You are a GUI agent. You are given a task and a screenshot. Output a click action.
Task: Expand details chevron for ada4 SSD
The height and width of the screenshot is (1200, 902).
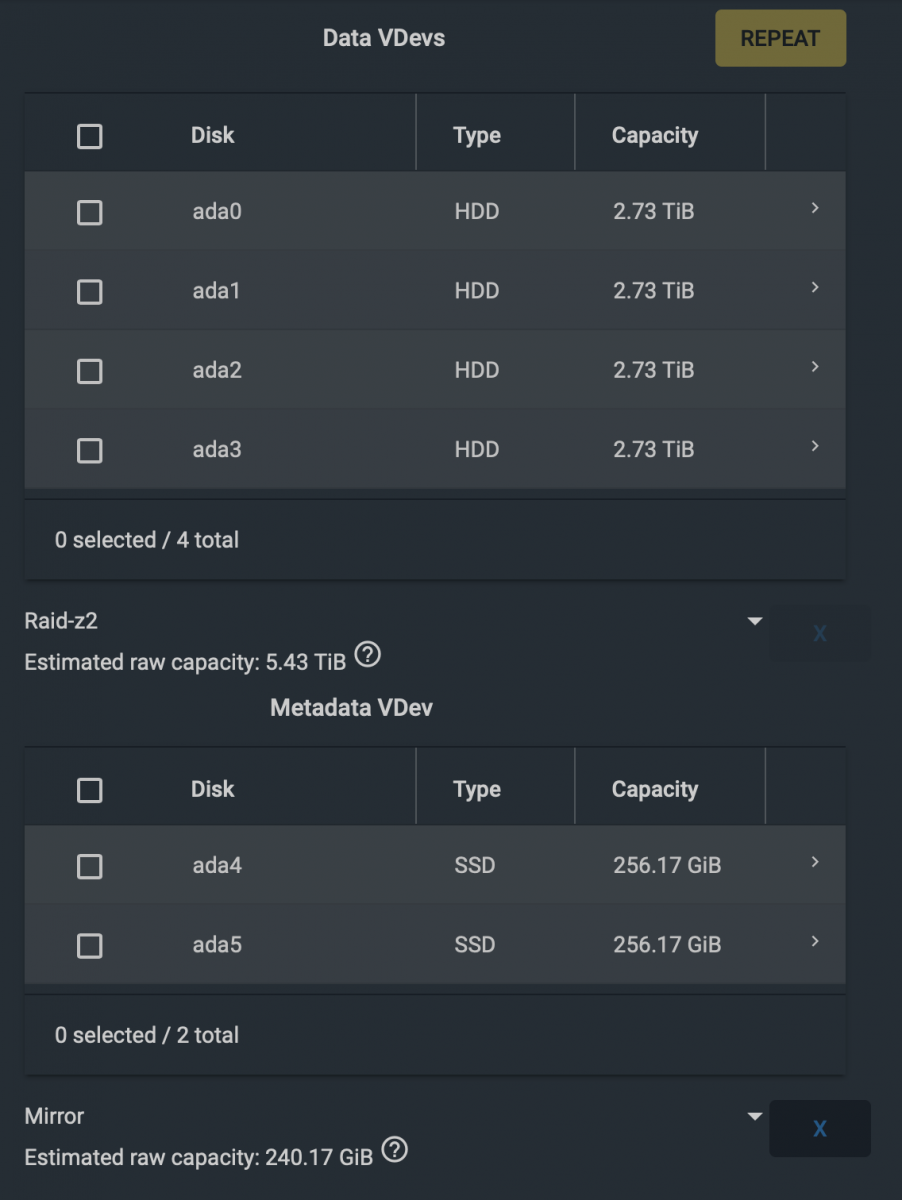(x=815, y=862)
